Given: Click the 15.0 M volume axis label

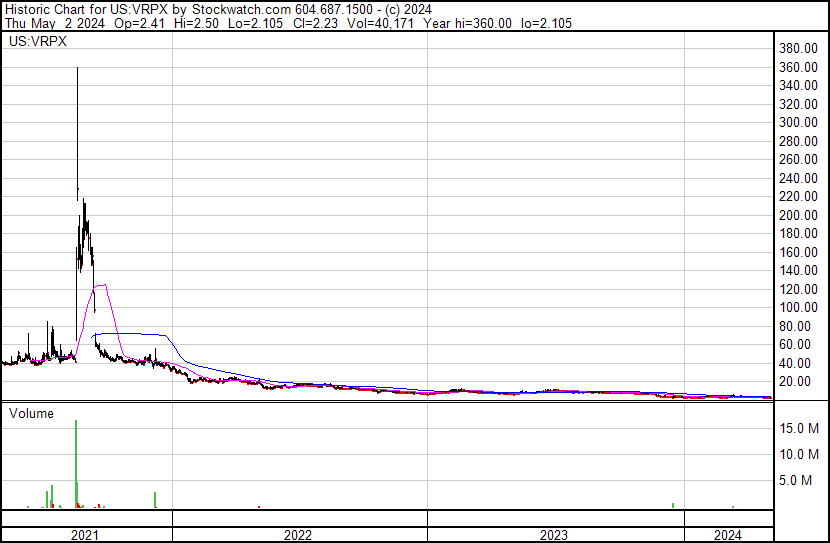Looking at the screenshot, I should (x=802, y=428).
